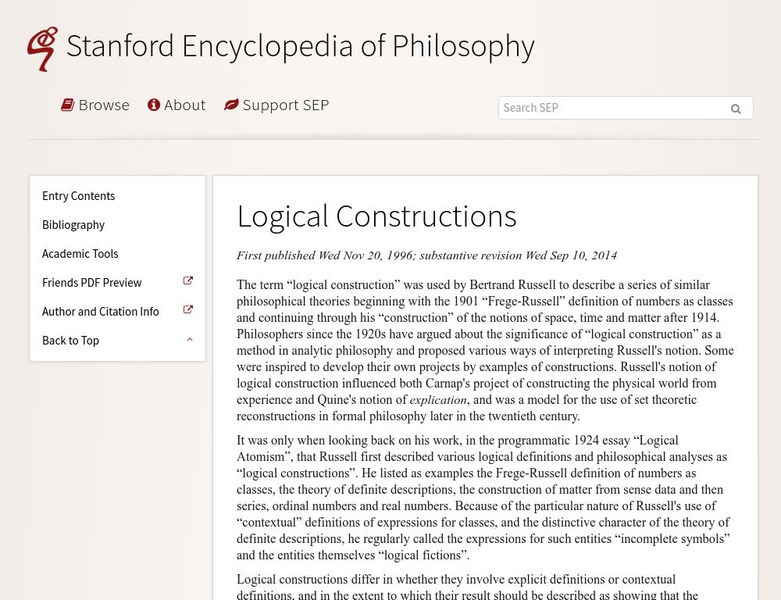Click the italic word explication
This screenshot has height=600, width=781.
(x=438, y=400)
